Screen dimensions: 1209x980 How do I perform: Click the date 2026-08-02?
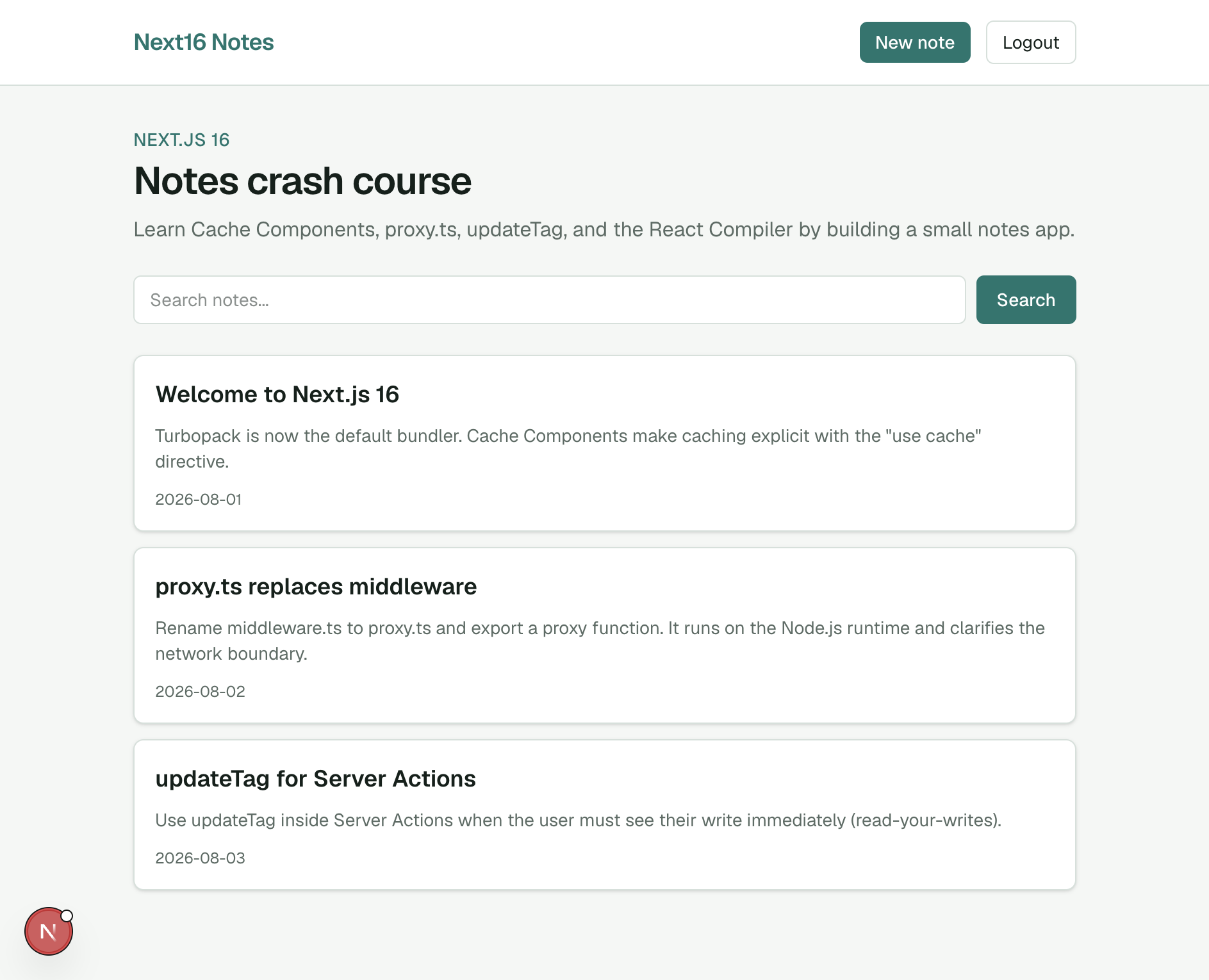click(201, 691)
